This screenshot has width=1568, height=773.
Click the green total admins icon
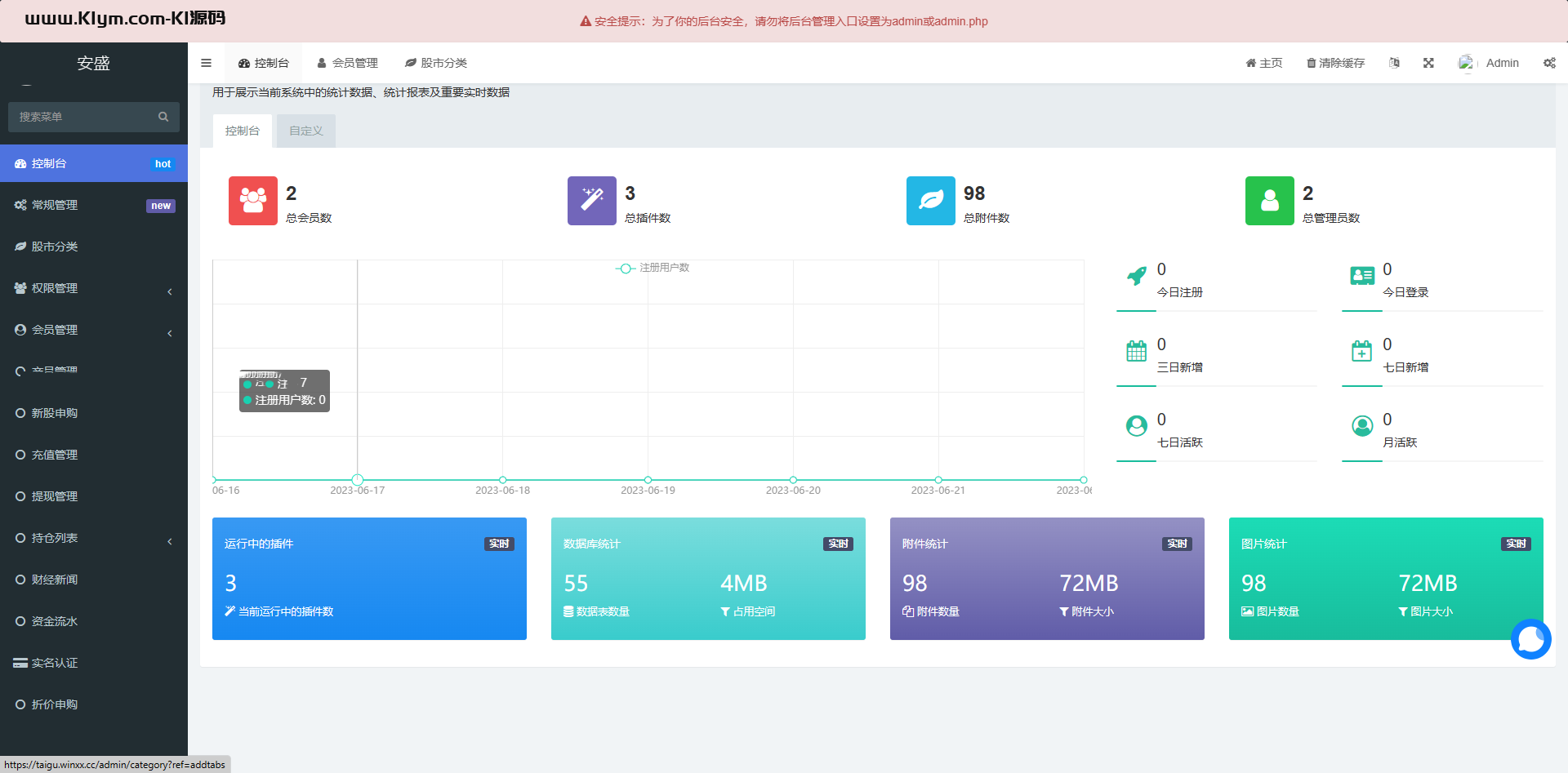(x=1270, y=201)
